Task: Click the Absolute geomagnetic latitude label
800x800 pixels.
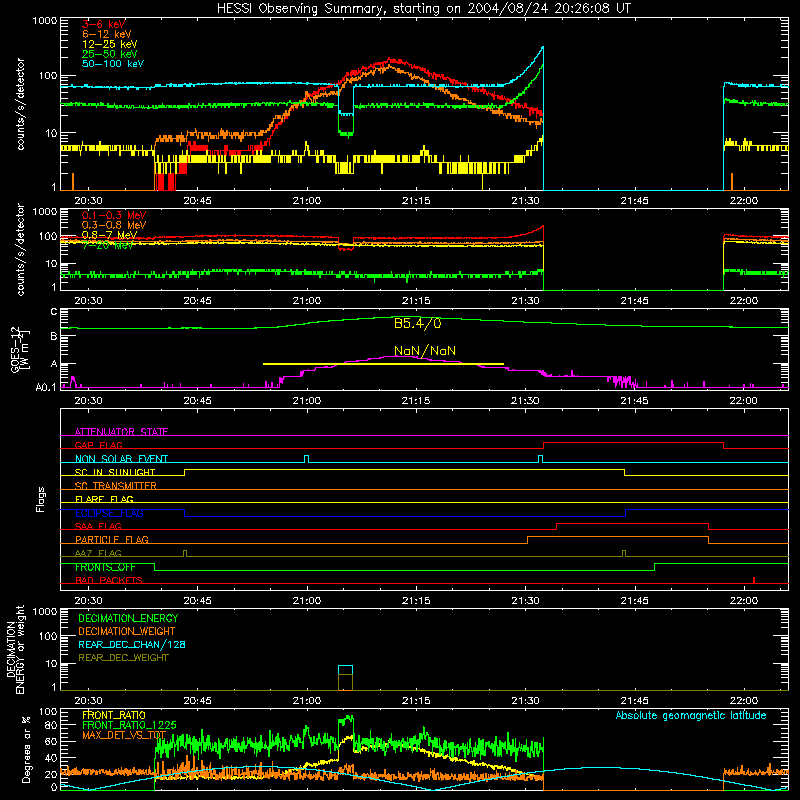Action: tap(691, 715)
